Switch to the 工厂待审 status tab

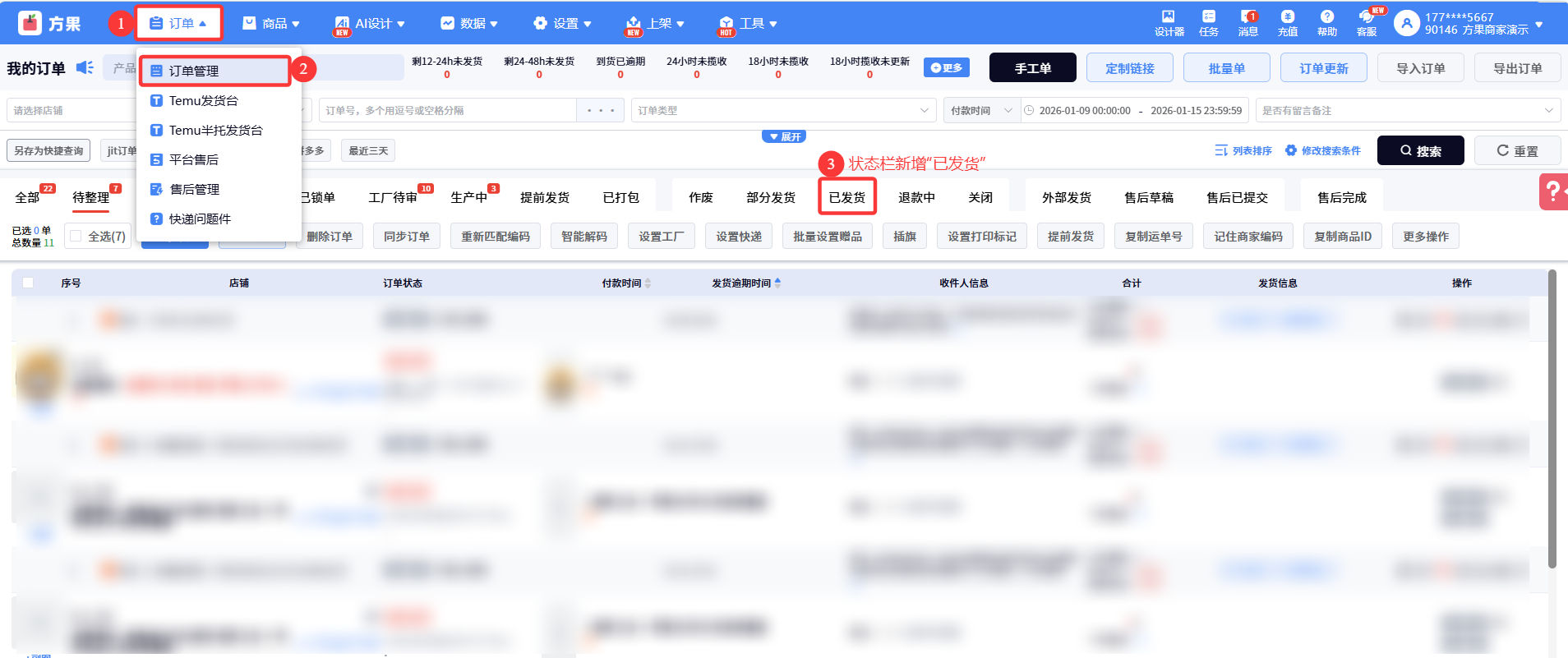[393, 197]
